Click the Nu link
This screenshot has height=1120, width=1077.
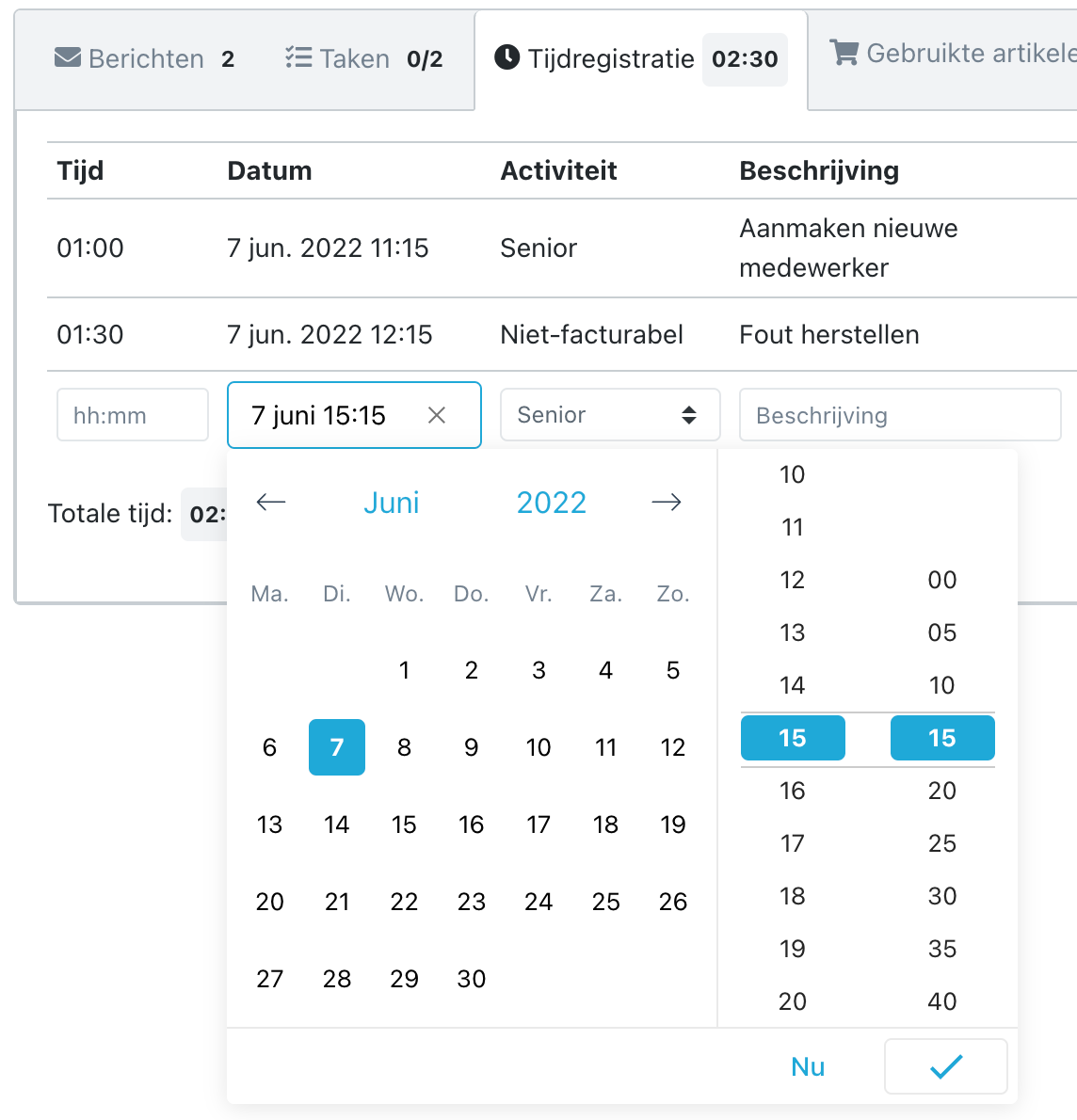pyautogui.click(x=808, y=1066)
